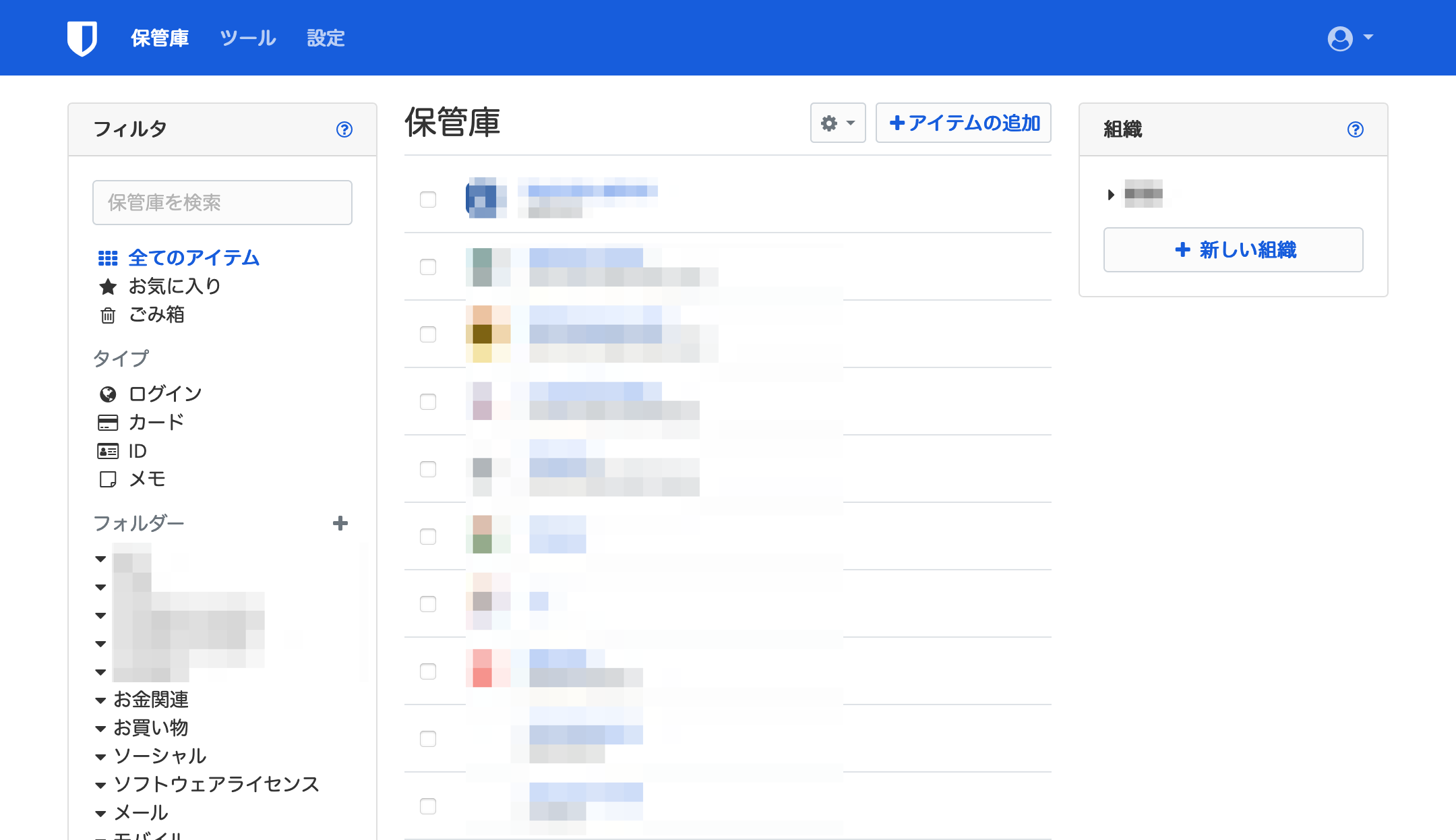Click the help icon in 組織 panel
Screen dimensions: 1456x840
(x=1355, y=129)
